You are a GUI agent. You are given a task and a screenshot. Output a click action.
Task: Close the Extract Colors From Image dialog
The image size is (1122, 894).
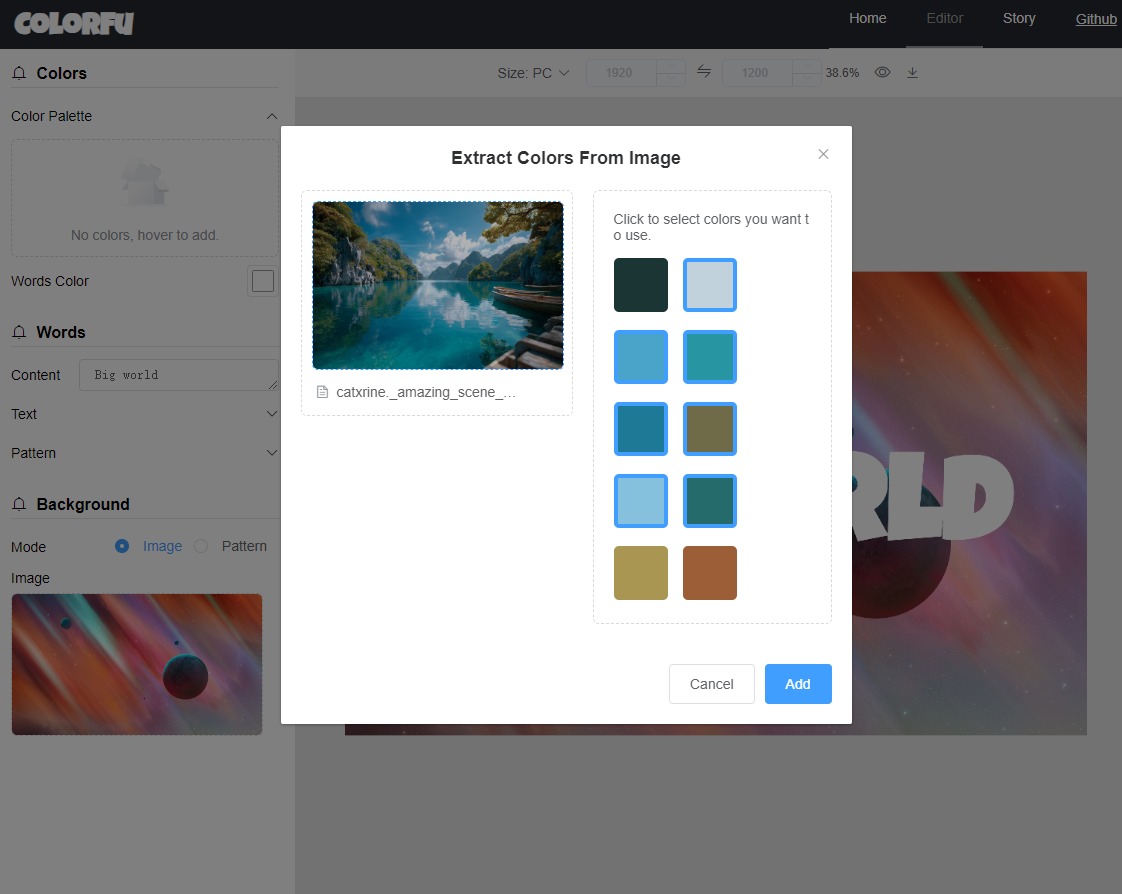pyautogui.click(x=824, y=154)
